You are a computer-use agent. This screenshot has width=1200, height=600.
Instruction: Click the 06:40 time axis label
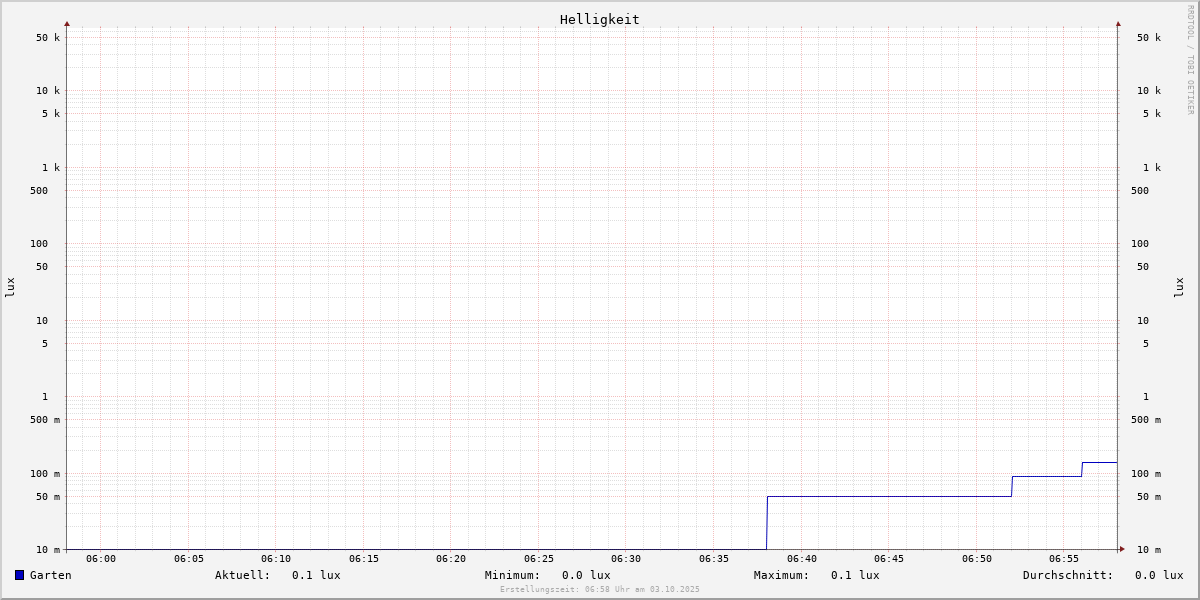point(801,559)
